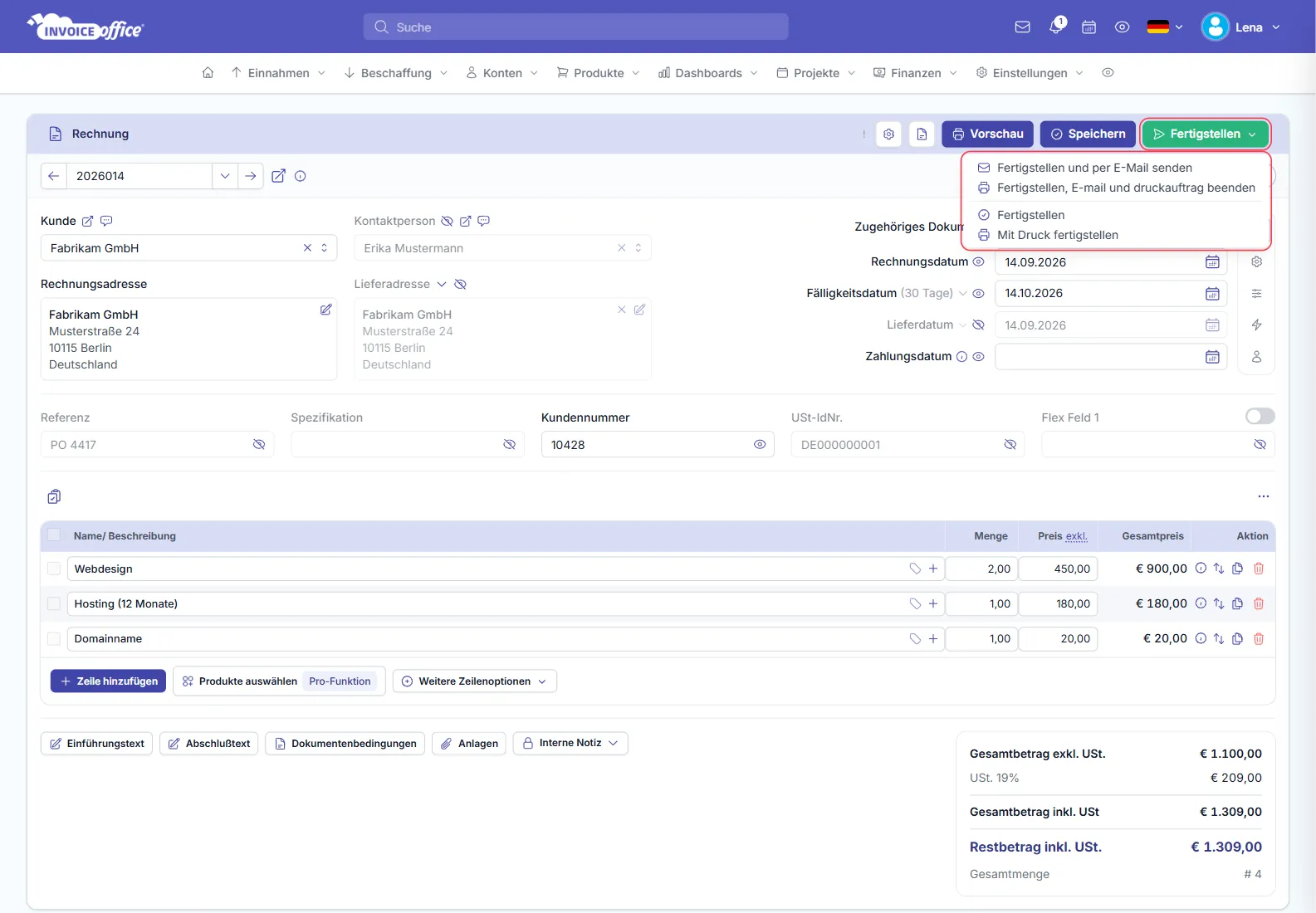Image resolution: width=1316 pixels, height=913 pixels.
Task: Select Fertigstellen und per E-Mail senden
Action: click(x=1094, y=168)
